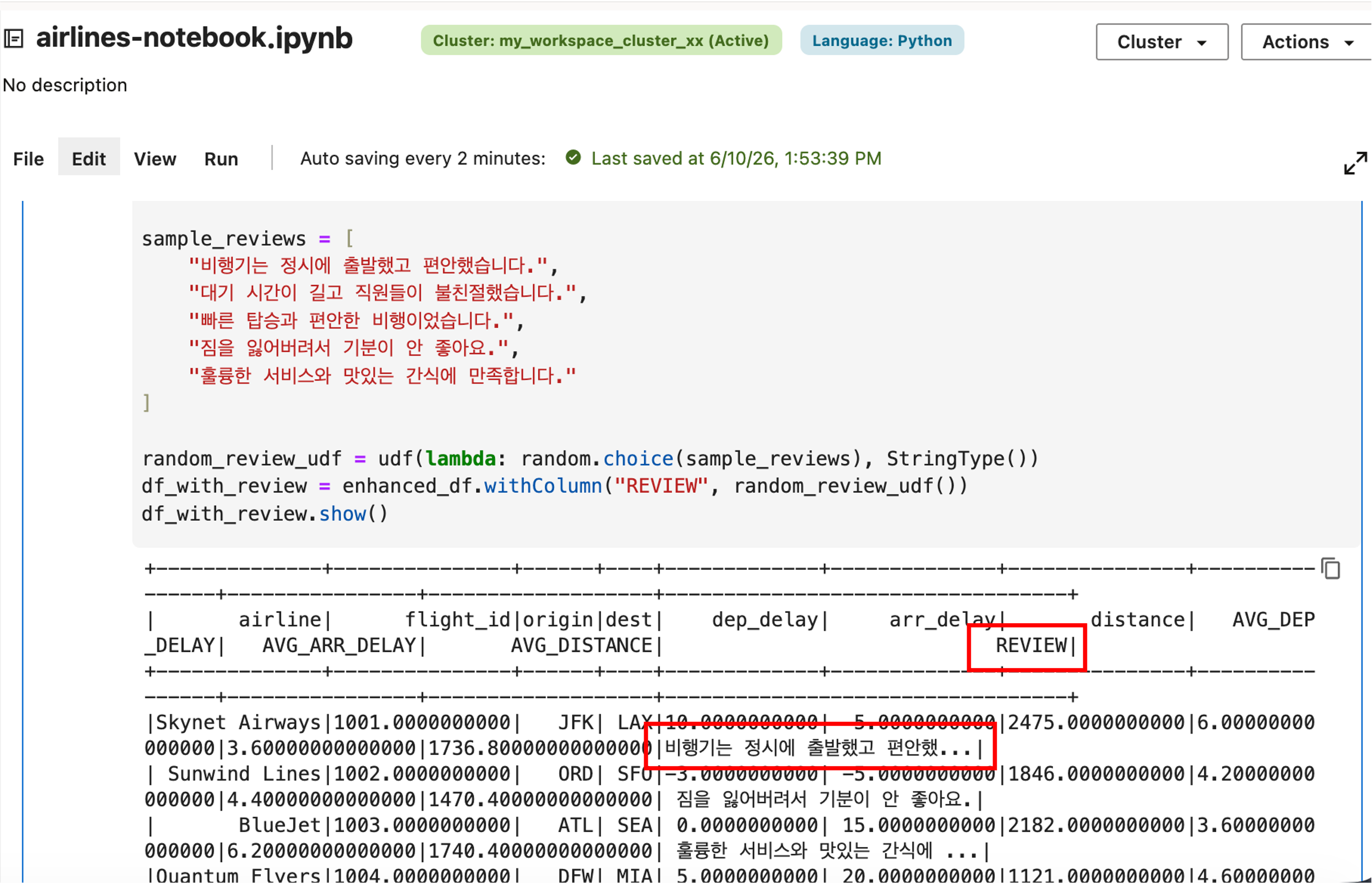
Task: Click the airline column header in output
Action: tap(279, 620)
